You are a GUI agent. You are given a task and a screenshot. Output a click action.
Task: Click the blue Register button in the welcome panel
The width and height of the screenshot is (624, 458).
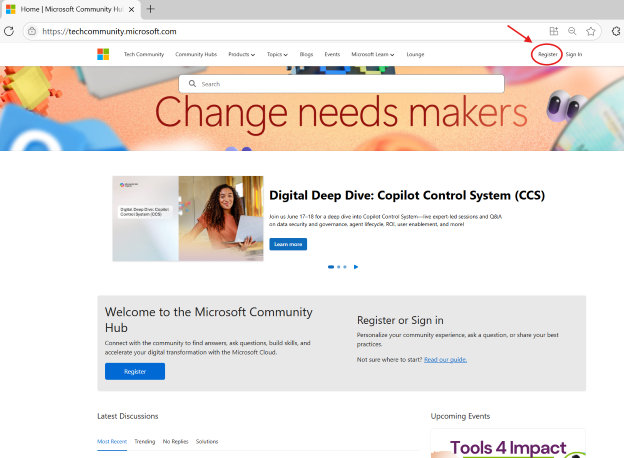(135, 371)
